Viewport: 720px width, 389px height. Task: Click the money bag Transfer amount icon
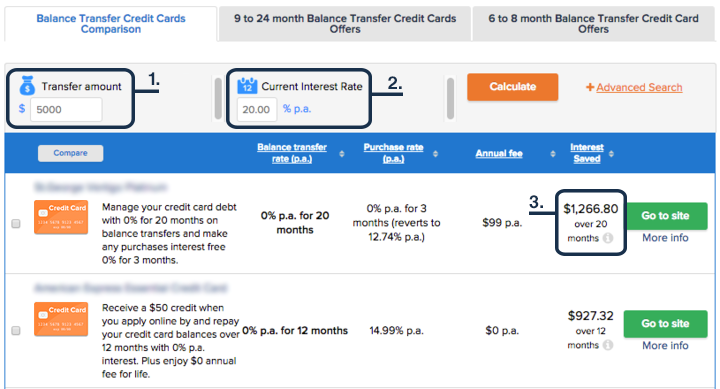coord(27,85)
